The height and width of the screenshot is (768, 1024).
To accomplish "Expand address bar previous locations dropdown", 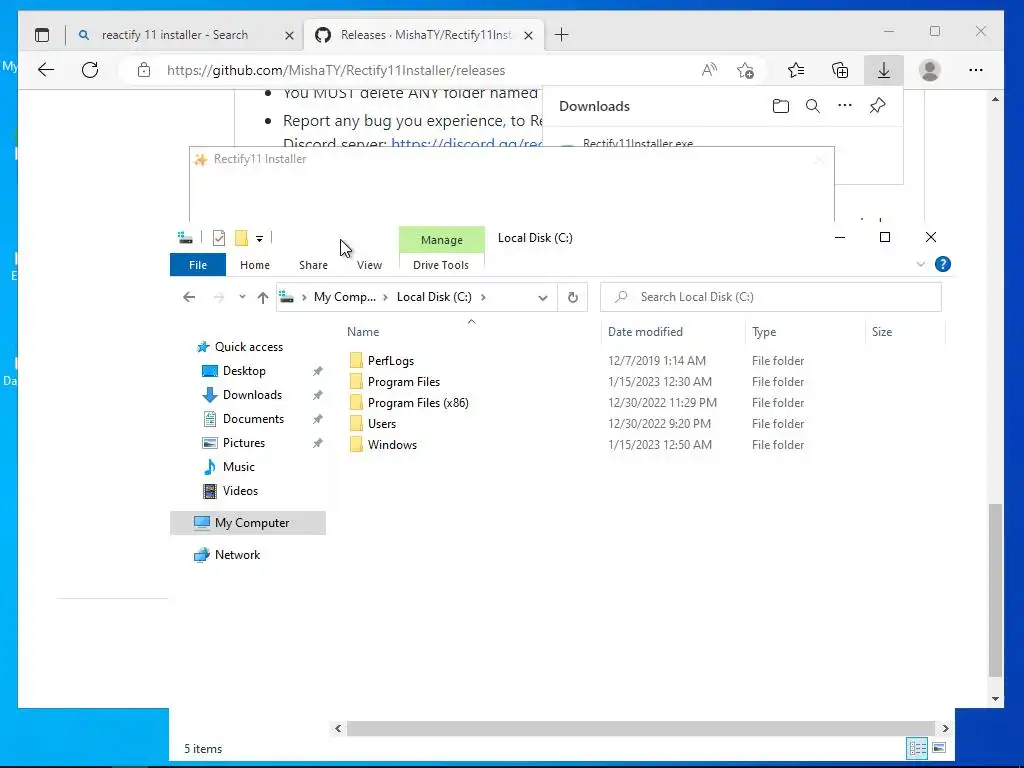I will pyautogui.click(x=542, y=298).
